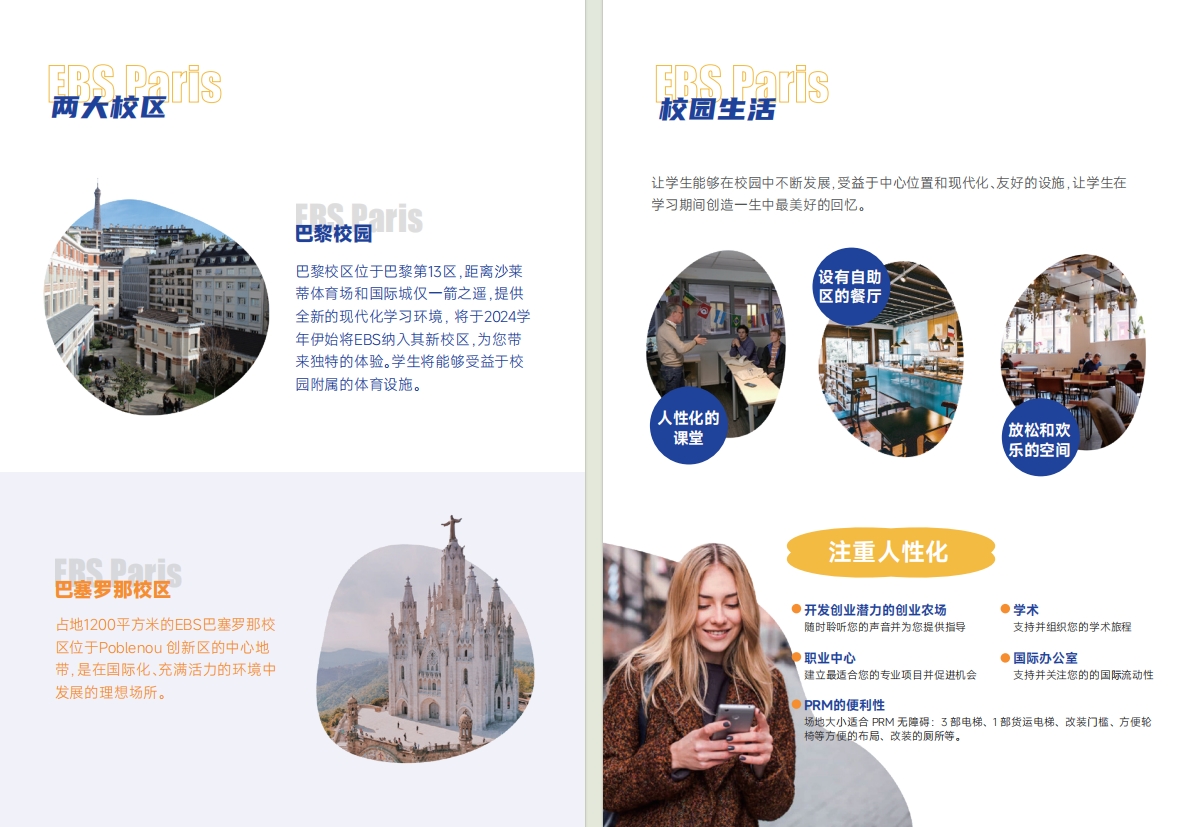The image size is (1189, 827).
Task: Click the self-service restaurant photo
Action: tap(891, 358)
